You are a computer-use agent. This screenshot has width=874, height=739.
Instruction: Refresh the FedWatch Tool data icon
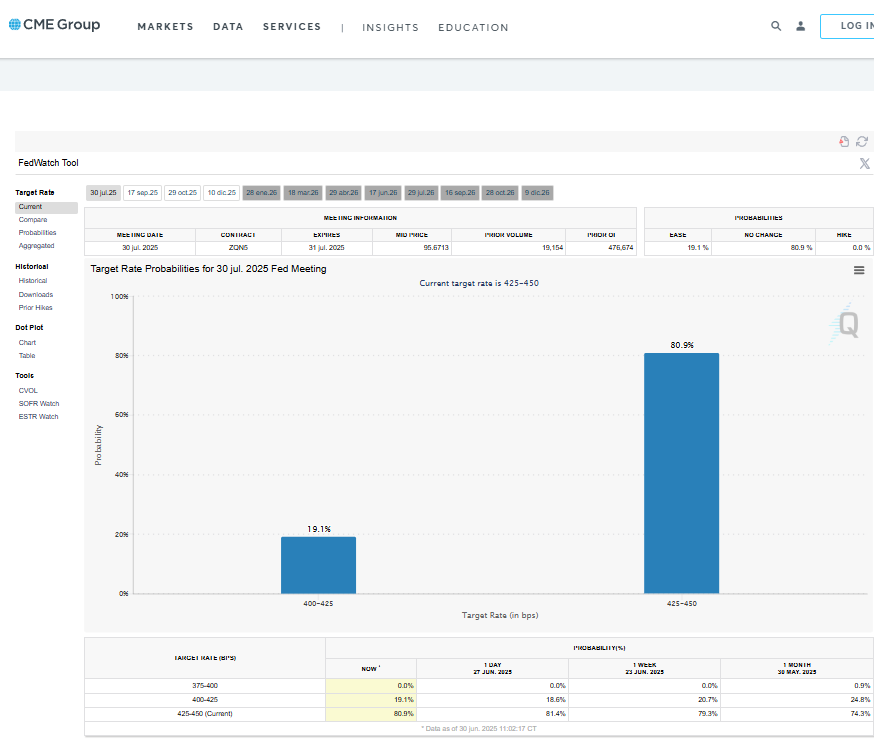(x=862, y=142)
